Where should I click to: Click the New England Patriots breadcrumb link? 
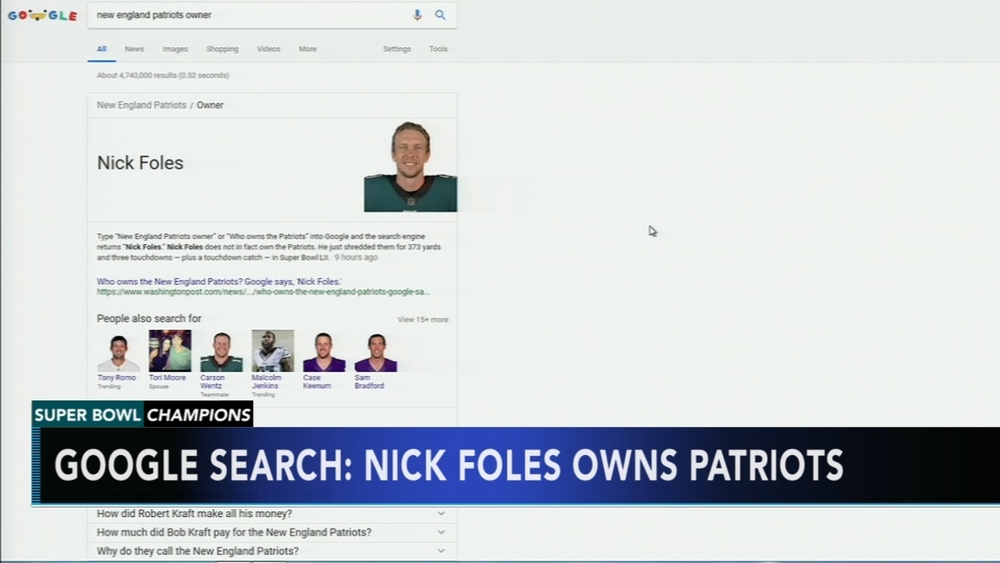141,105
